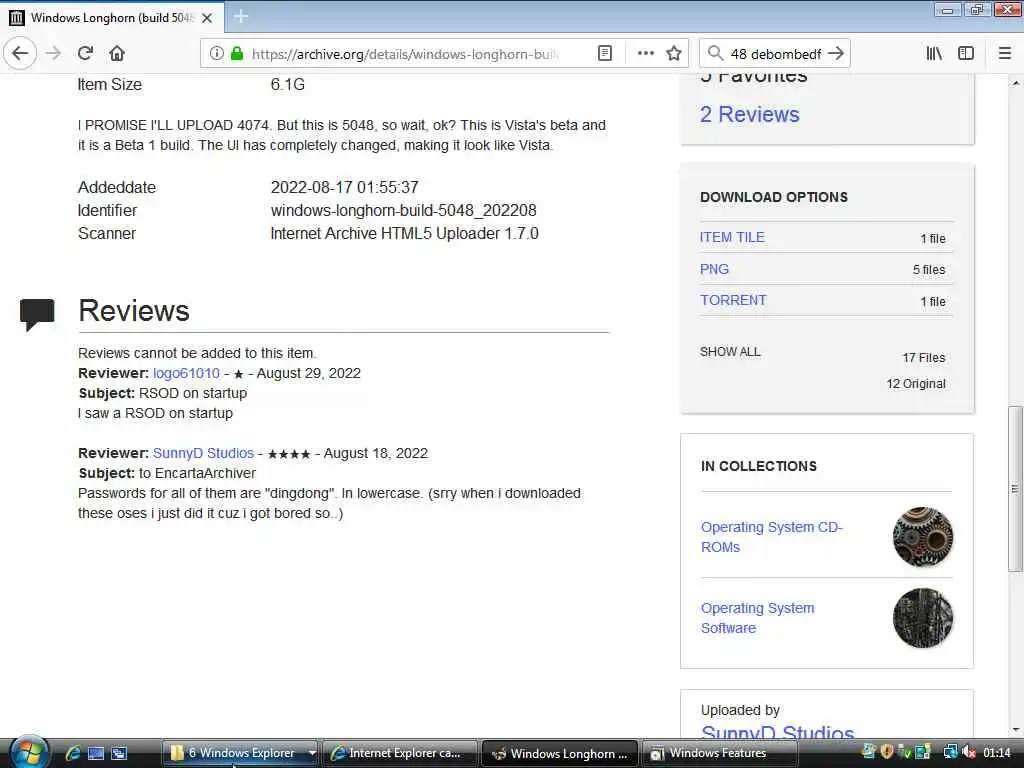Image resolution: width=1024 pixels, height=768 pixels.
Task: Open the Windows Start orb
Action: pos(27,754)
